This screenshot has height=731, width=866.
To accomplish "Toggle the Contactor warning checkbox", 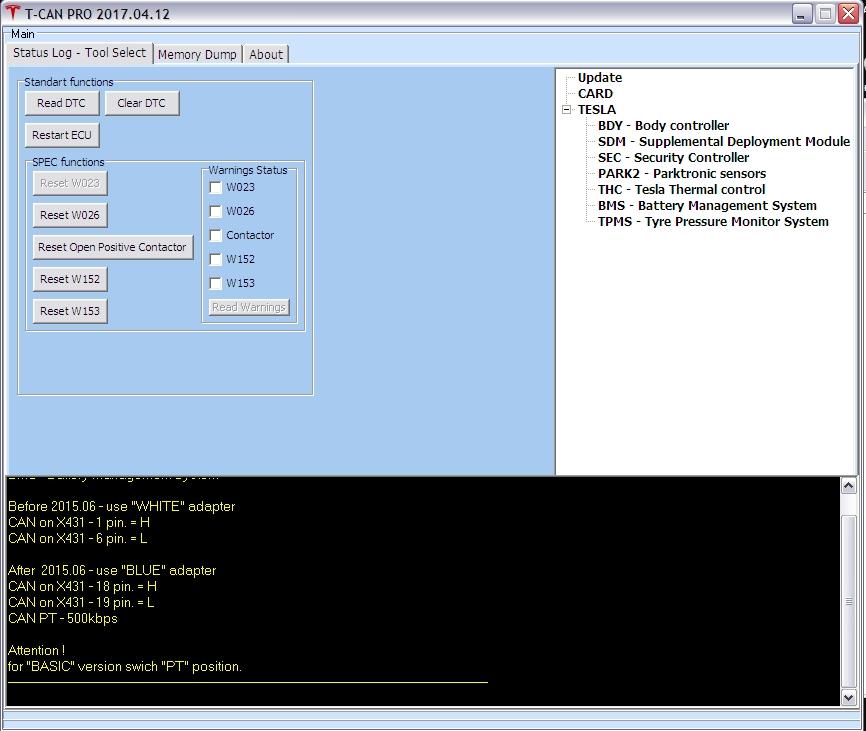I will coord(215,235).
